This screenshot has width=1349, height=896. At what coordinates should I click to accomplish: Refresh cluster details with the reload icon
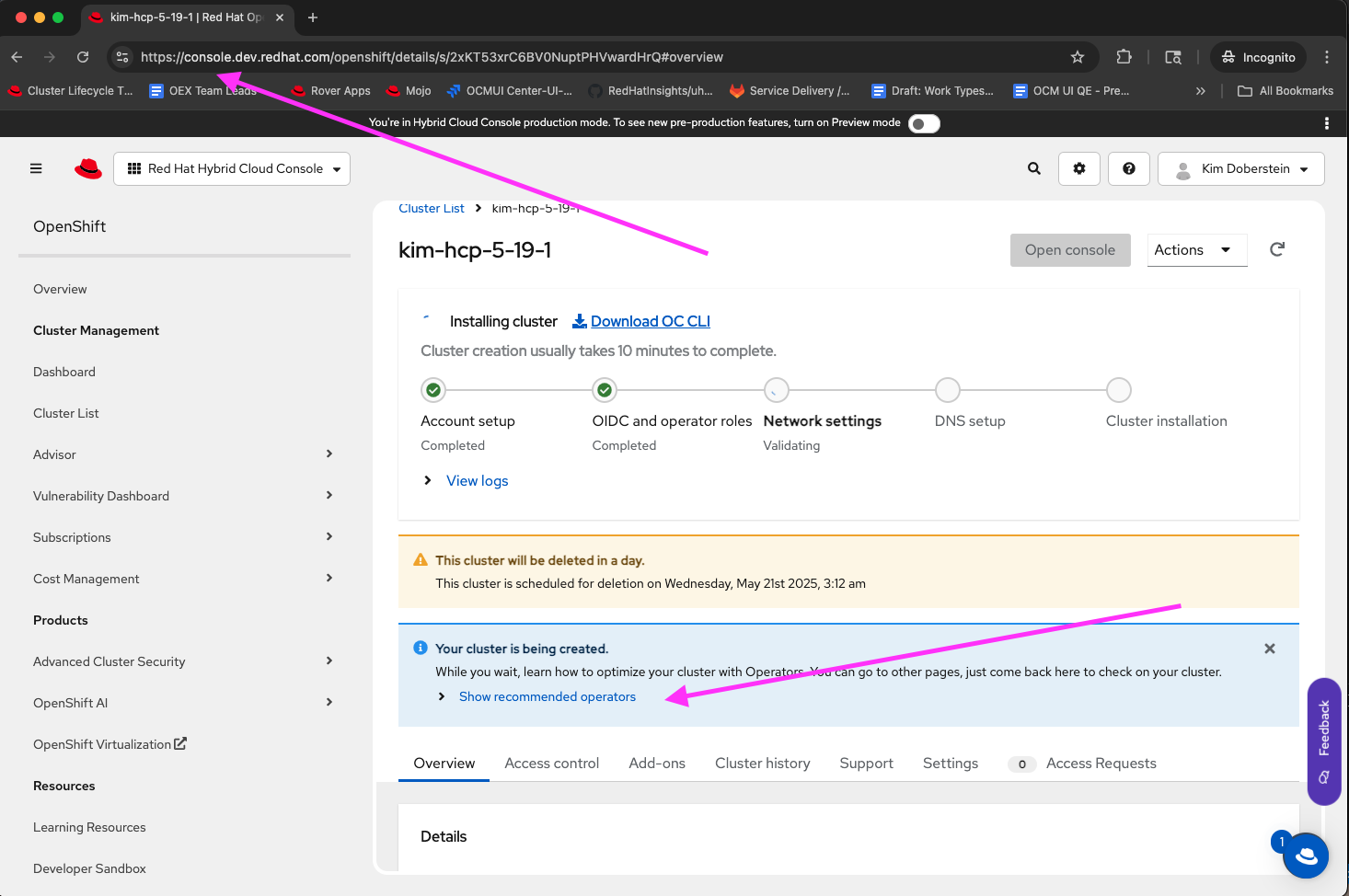1277,249
